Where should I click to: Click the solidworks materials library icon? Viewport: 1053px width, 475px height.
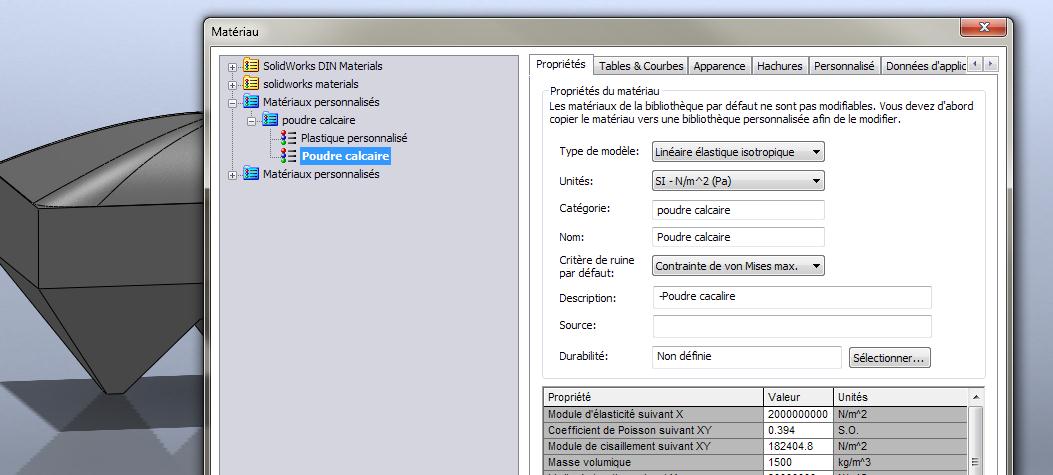[x=250, y=84]
